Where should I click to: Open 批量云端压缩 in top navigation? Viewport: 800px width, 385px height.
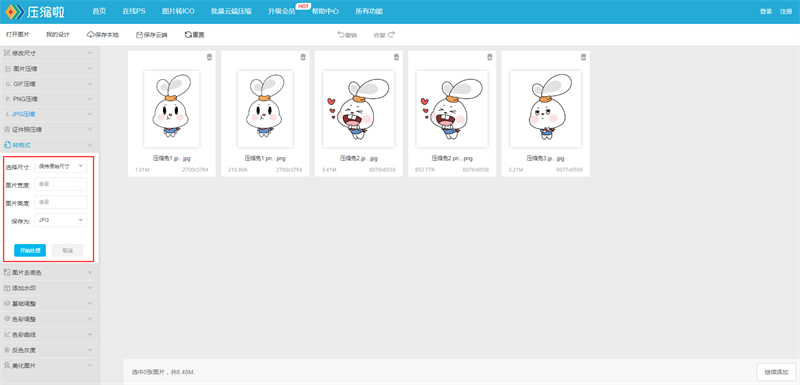pyautogui.click(x=231, y=11)
